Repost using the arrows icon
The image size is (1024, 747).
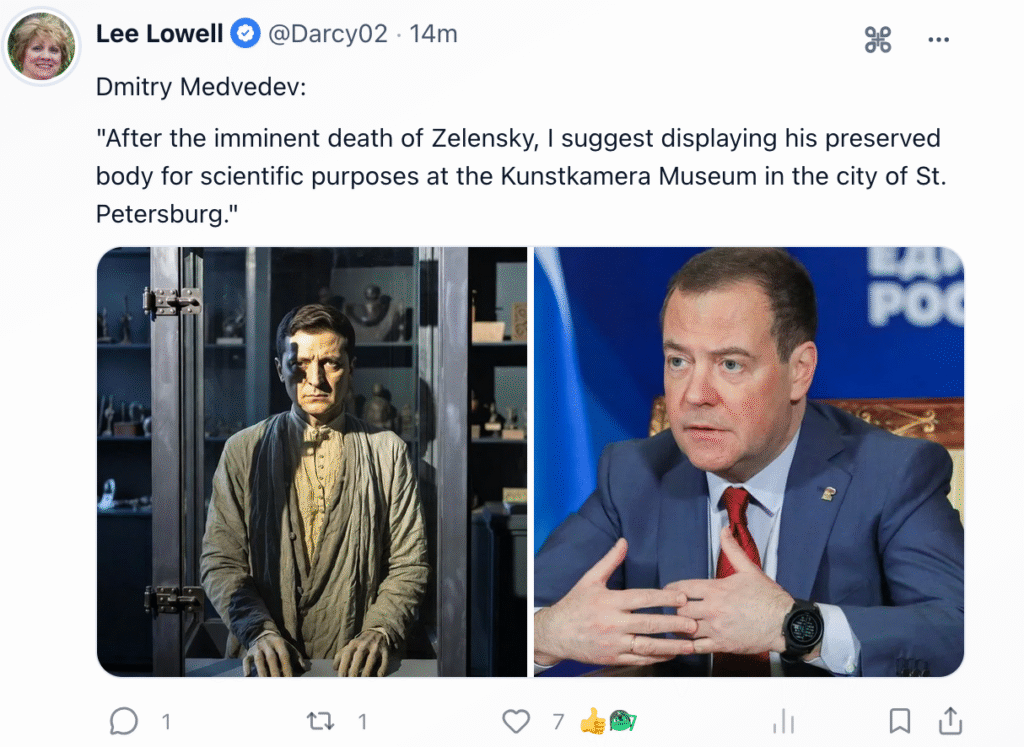point(320,721)
